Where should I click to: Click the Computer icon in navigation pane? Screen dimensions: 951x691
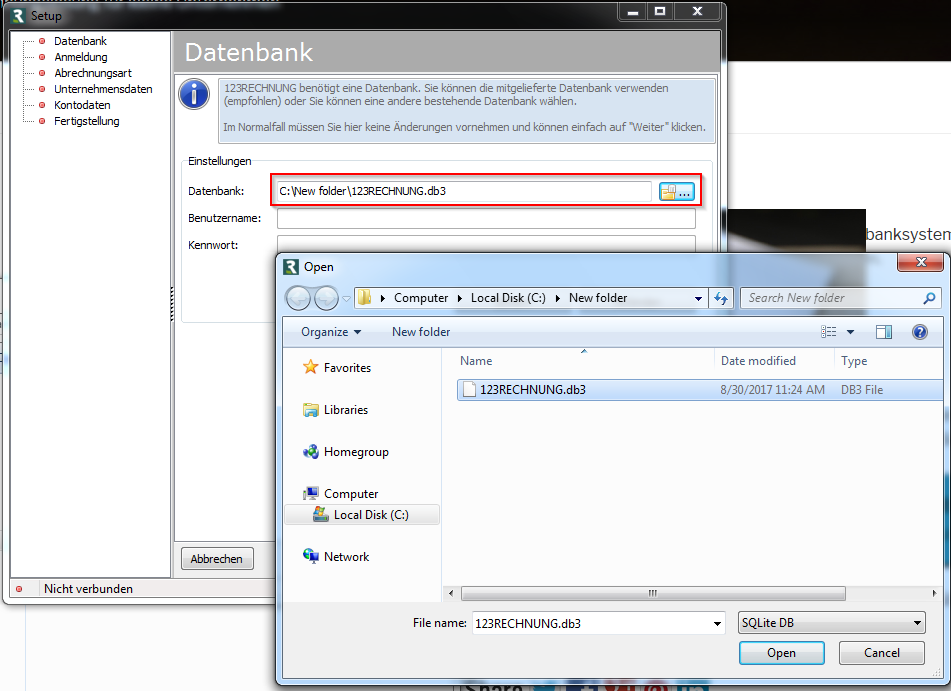click(x=311, y=493)
